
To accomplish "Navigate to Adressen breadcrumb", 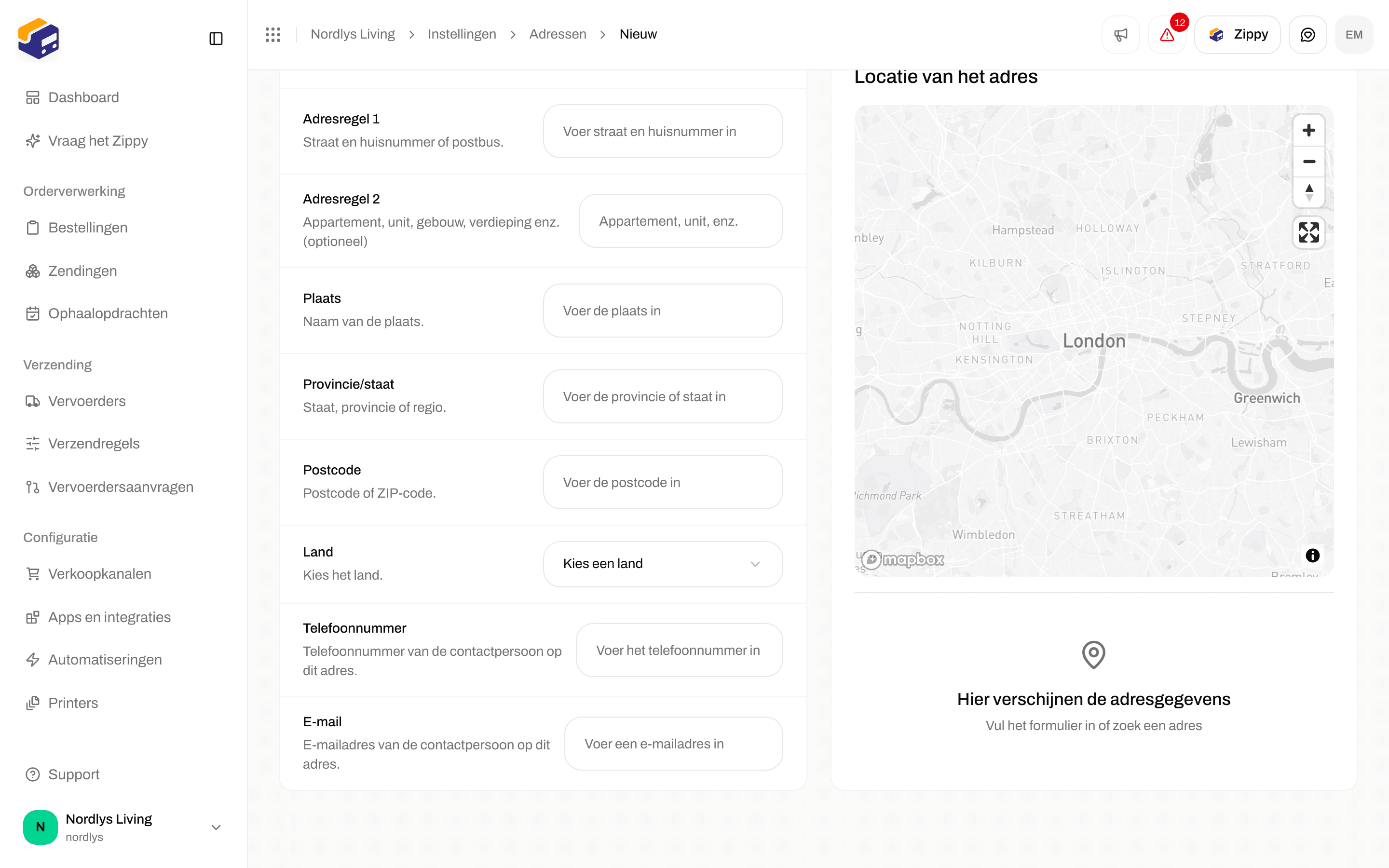I will click(x=558, y=34).
